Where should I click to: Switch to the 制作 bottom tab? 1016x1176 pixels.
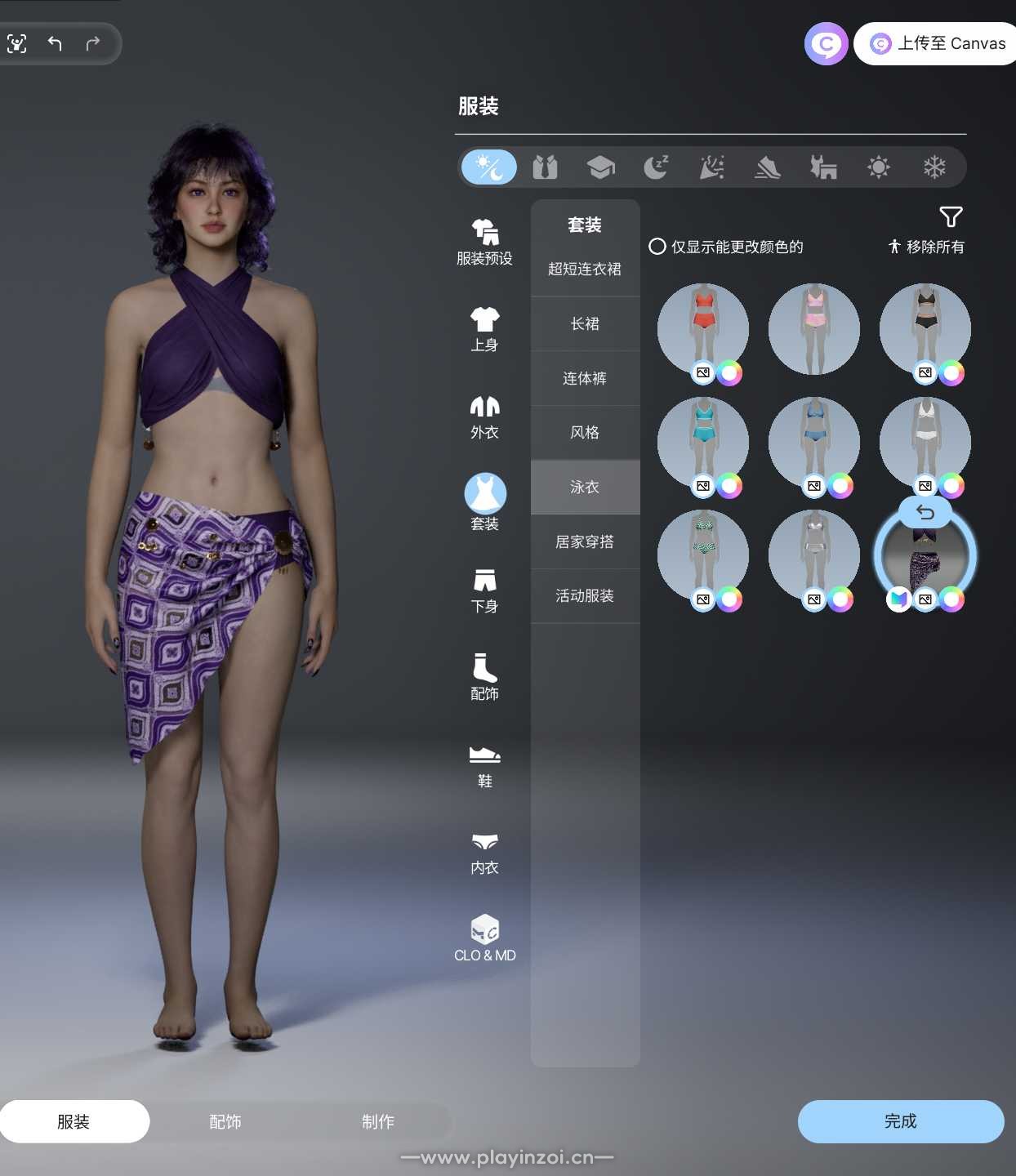pyautogui.click(x=377, y=1121)
